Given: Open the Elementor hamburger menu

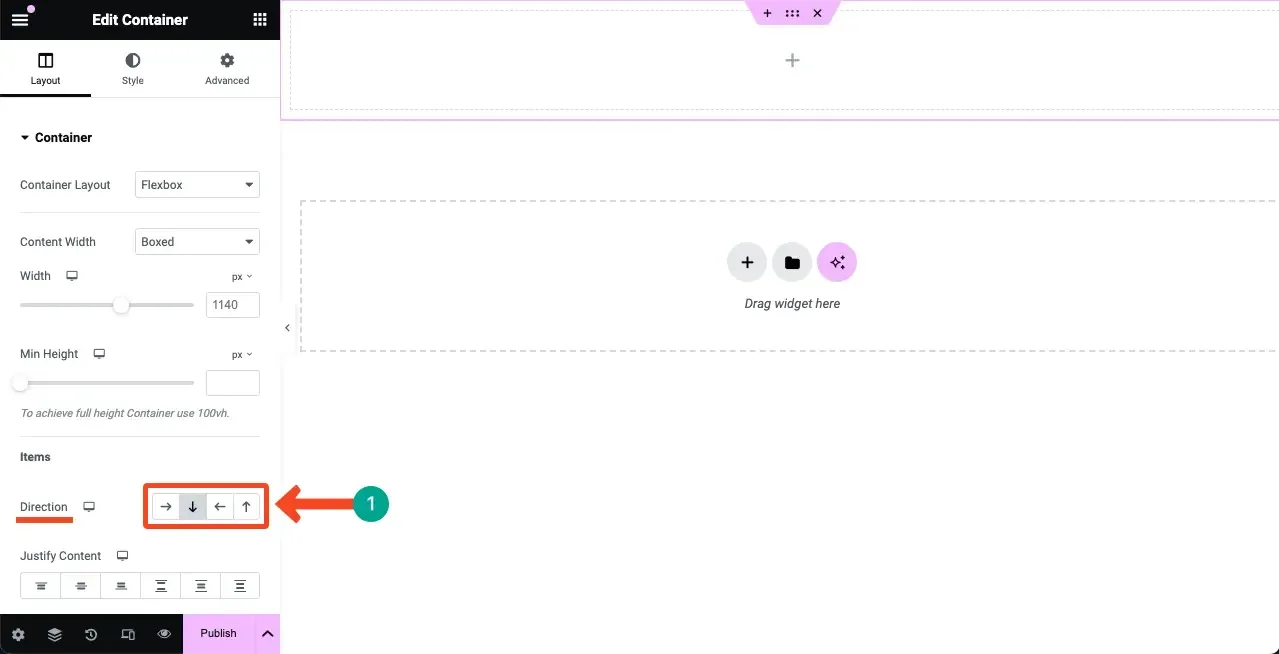Looking at the screenshot, I should [x=20, y=19].
